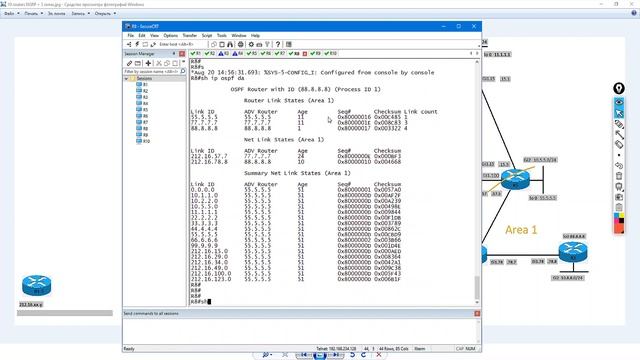Click the Copy icon in the main toolbar

[214, 44]
